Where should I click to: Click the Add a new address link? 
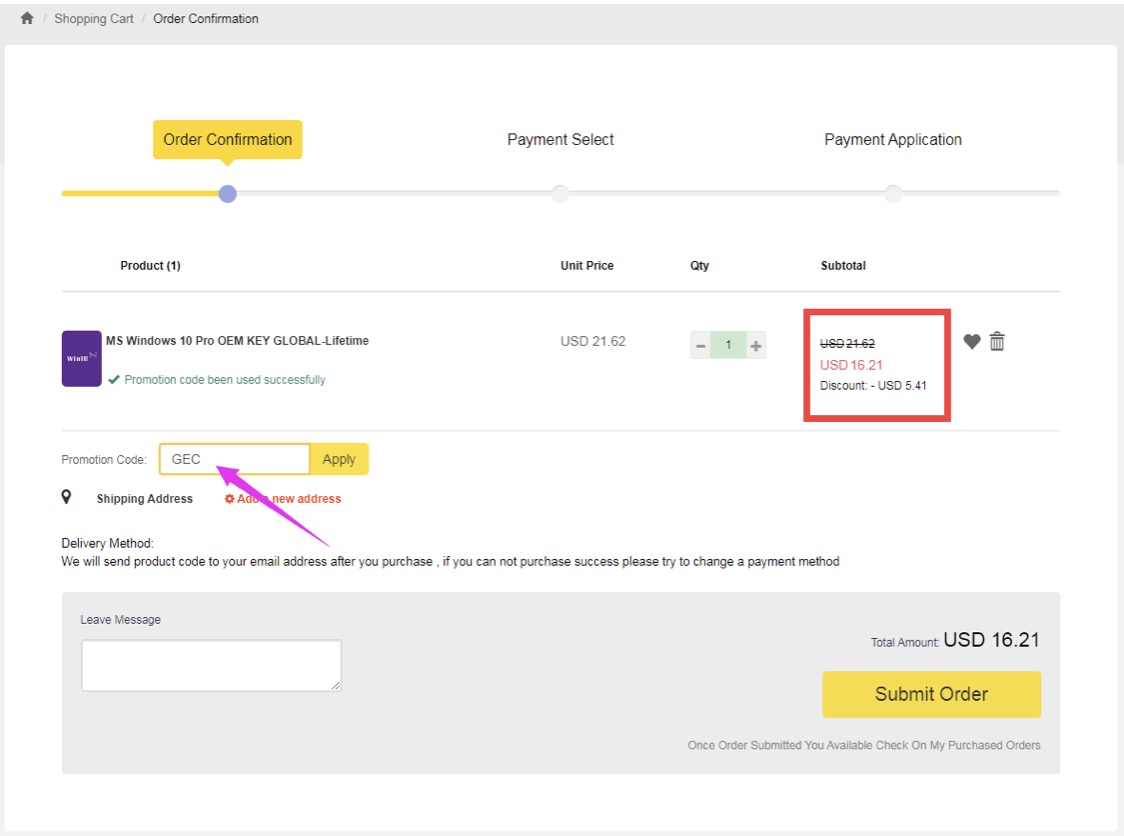[290, 498]
